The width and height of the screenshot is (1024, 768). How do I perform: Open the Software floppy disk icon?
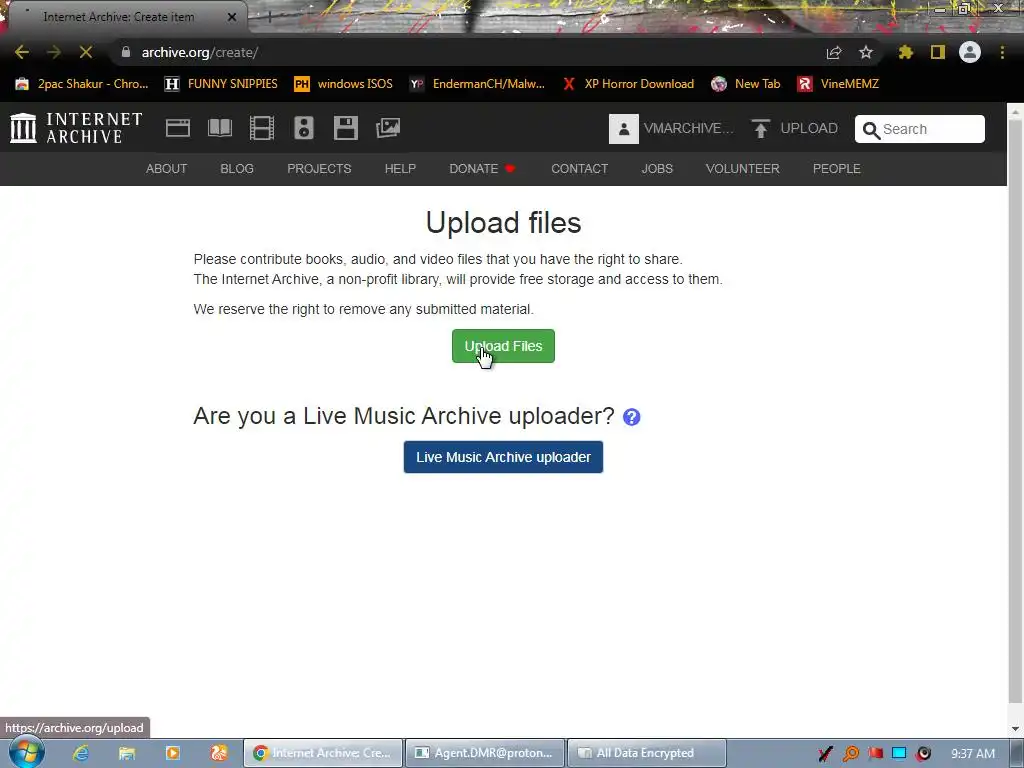pyautogui.click(x=345, y=128)
